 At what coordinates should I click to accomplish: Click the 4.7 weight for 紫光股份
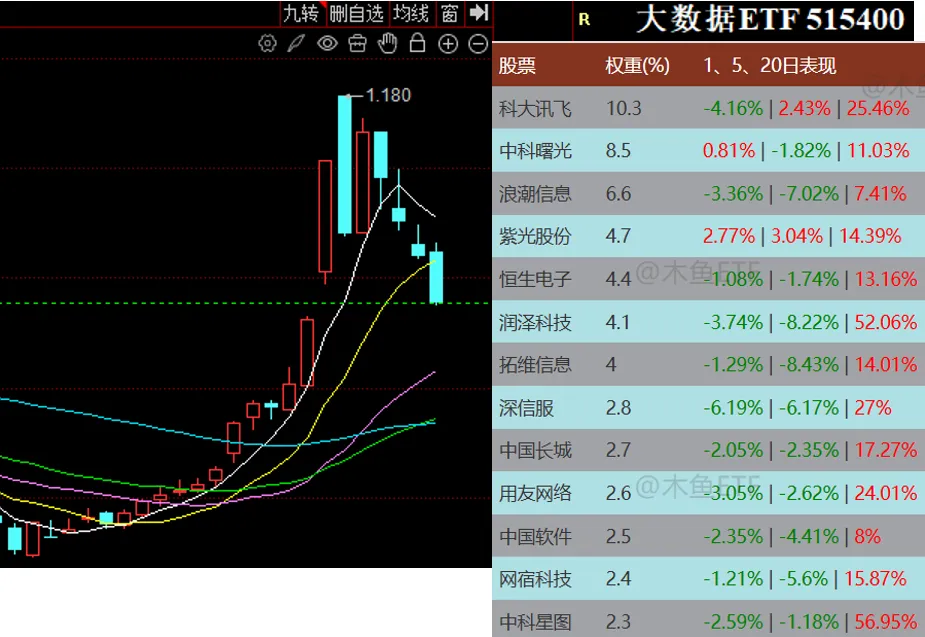tap(618, 237)
